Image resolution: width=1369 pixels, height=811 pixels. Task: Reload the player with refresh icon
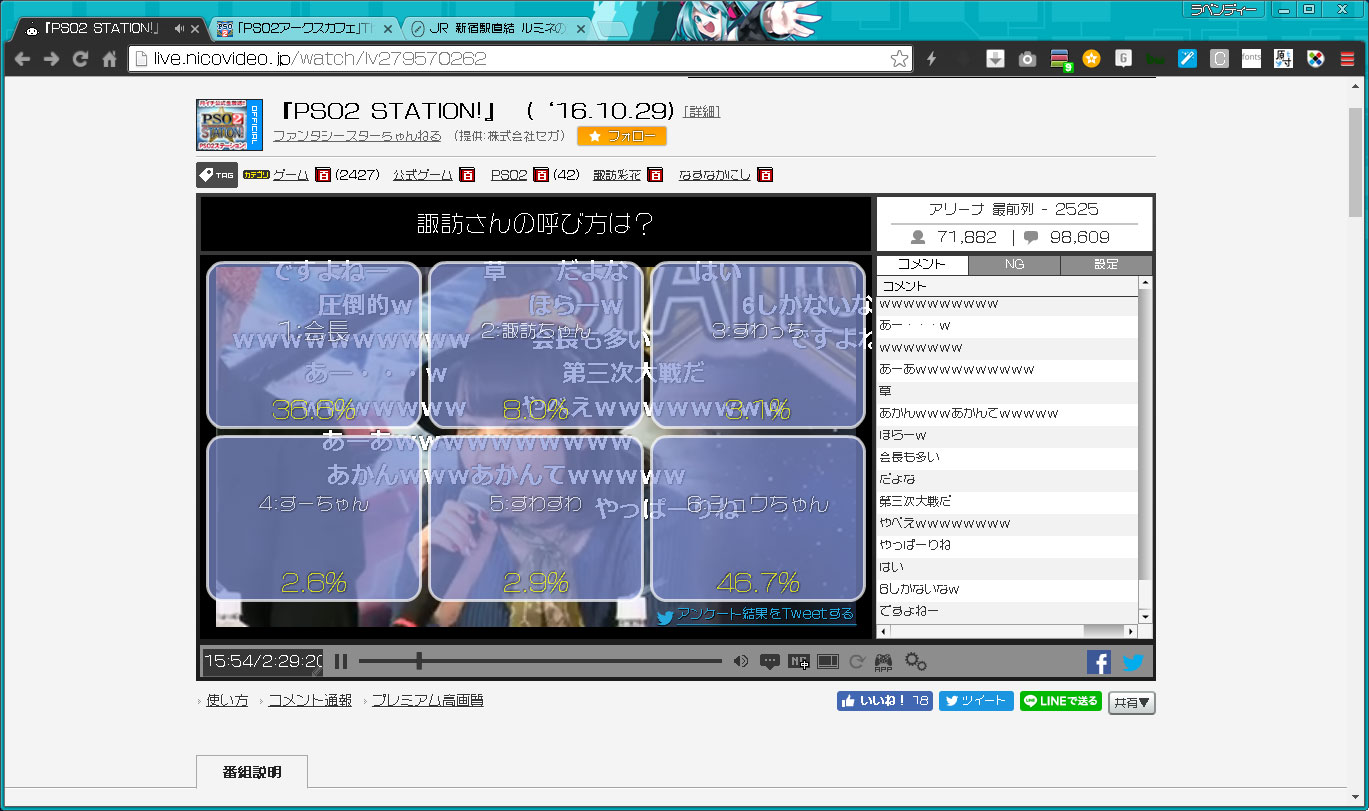click(x=856, y=661)
